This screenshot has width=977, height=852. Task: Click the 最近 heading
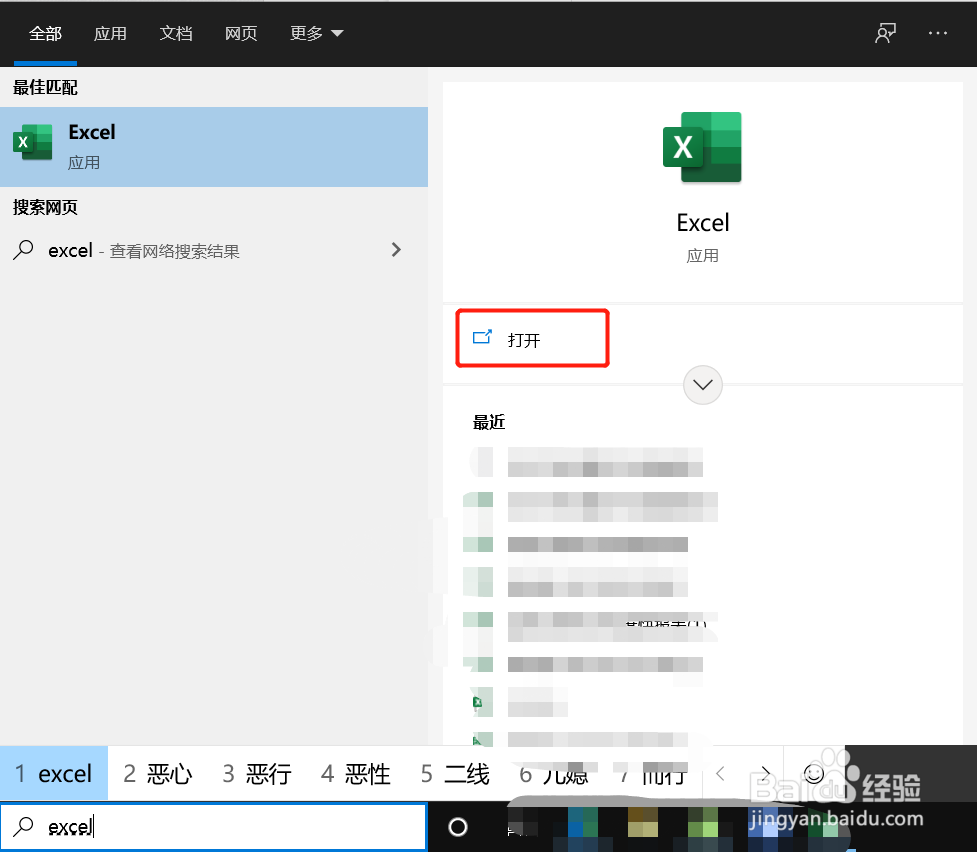point(488,422)
